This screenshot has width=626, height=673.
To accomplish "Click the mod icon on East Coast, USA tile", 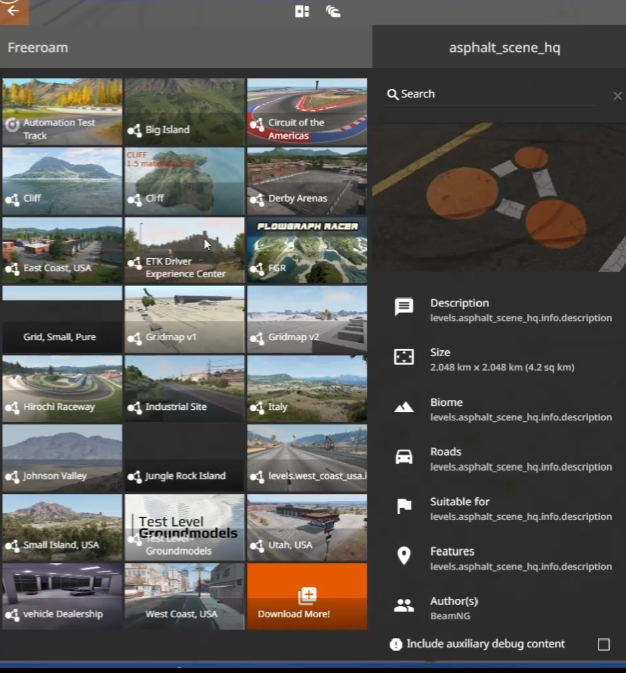I will coord(12,269).
